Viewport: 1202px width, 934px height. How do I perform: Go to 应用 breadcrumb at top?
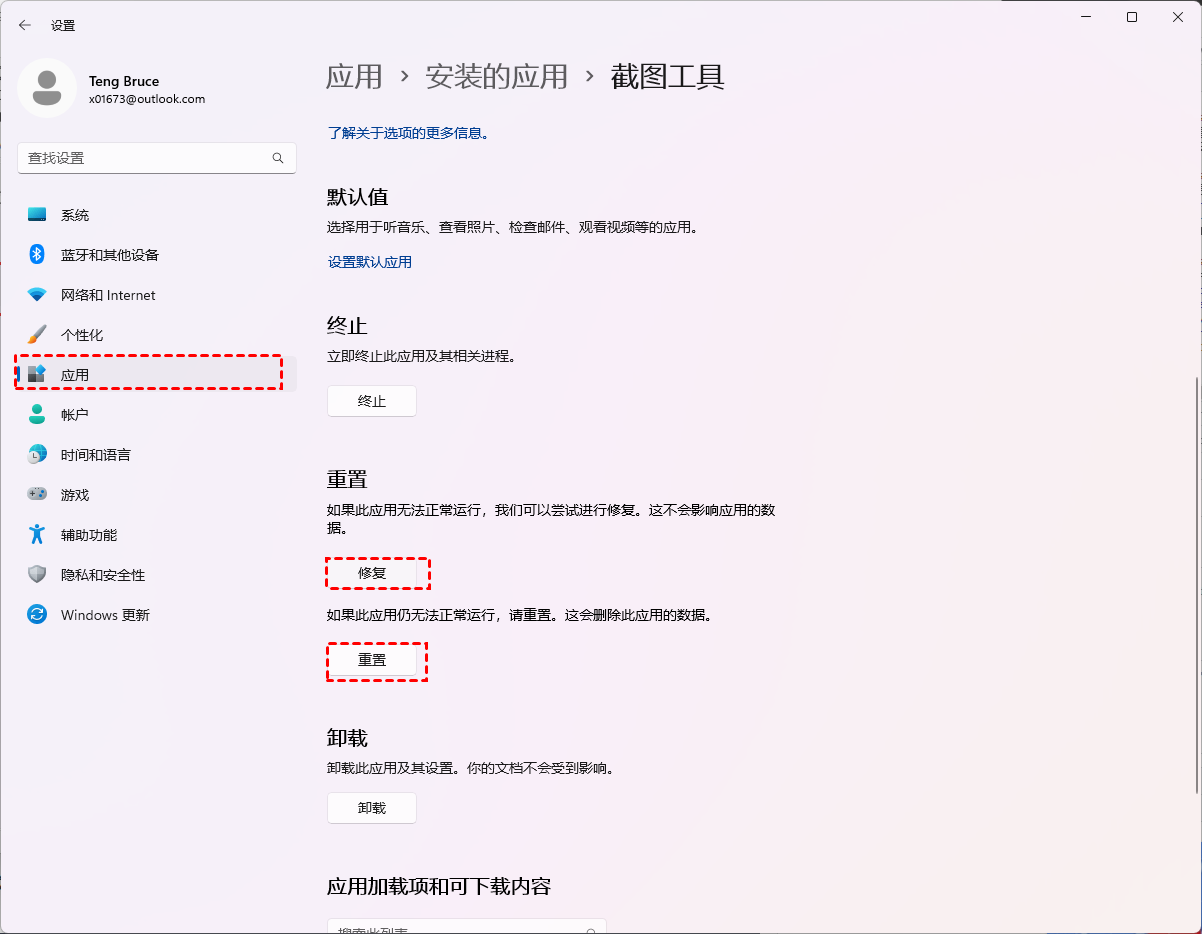tap(355, 77)
